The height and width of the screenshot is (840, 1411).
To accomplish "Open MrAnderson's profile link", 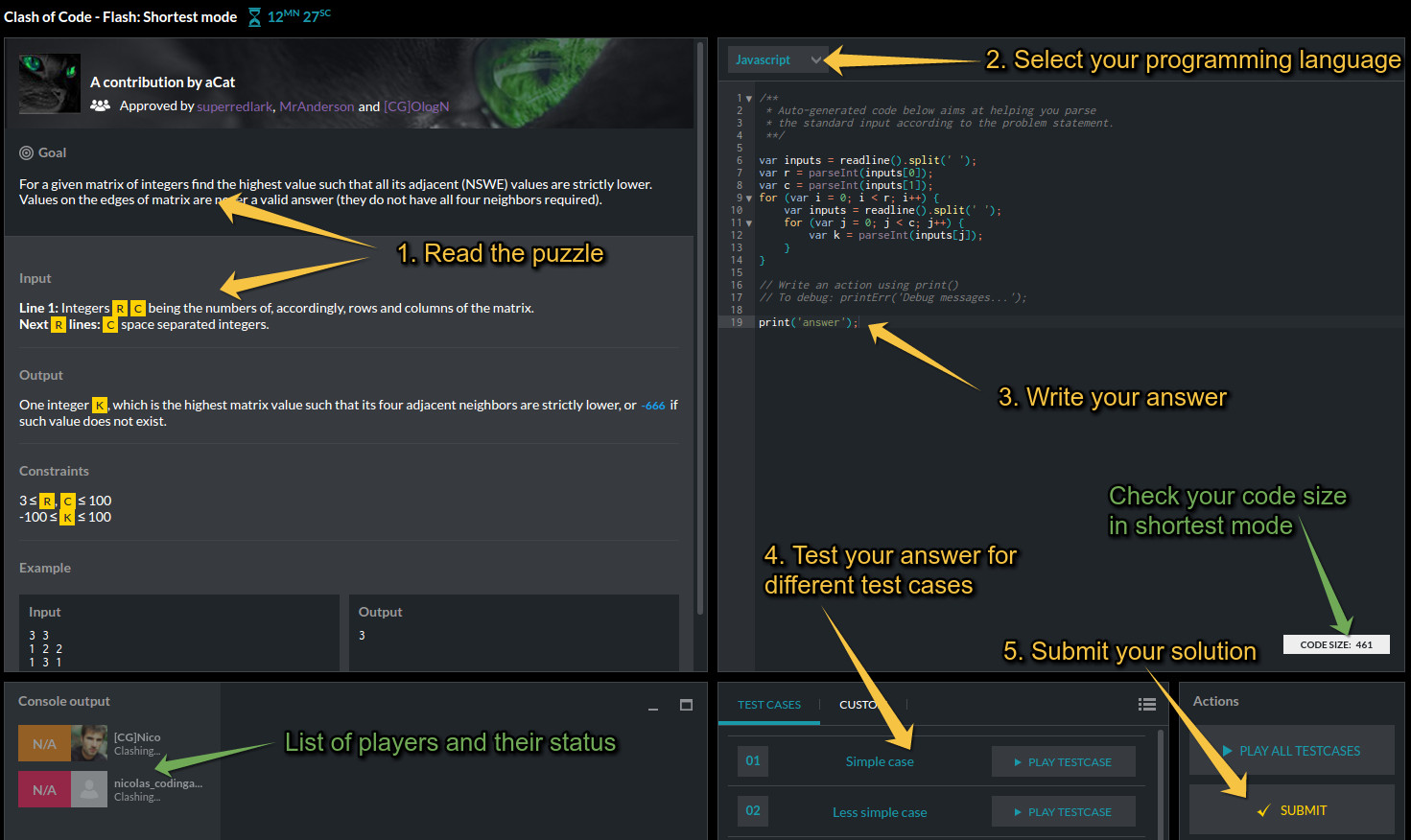I will tap(317, 106).
